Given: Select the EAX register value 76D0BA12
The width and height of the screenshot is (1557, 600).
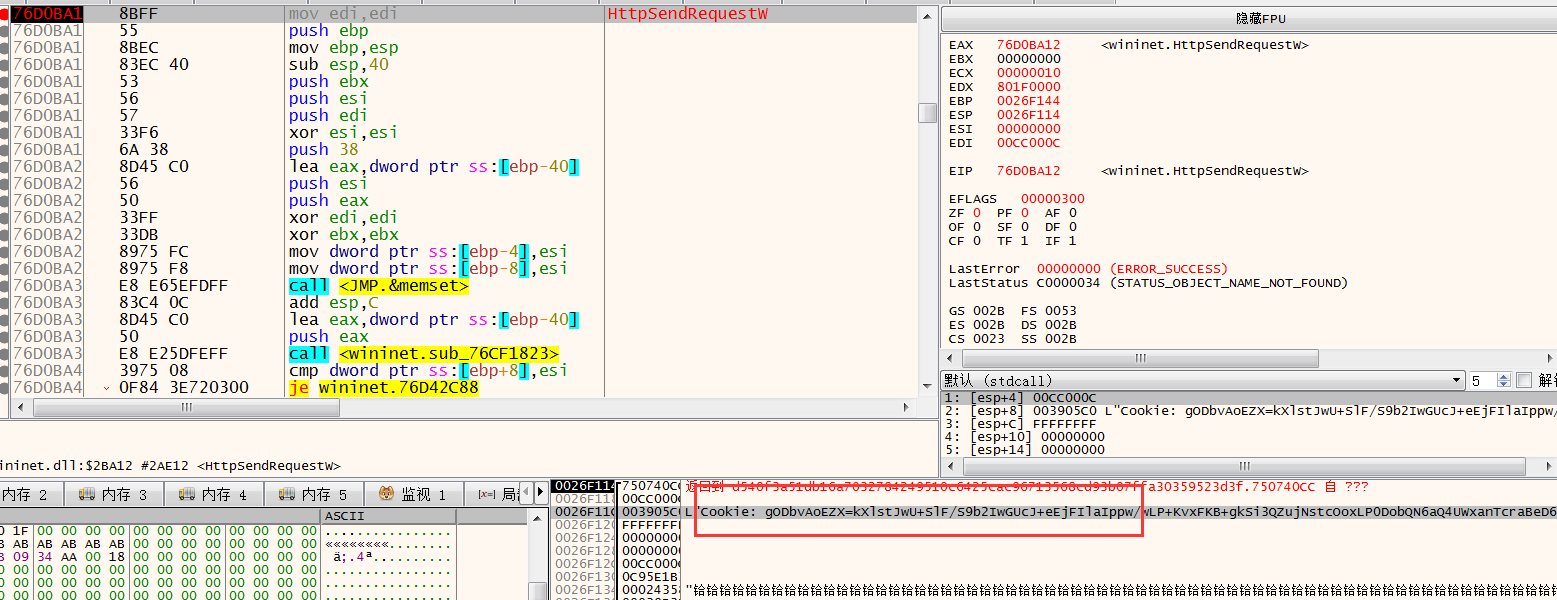Looking at the screenshot, I should point(1028,45).
